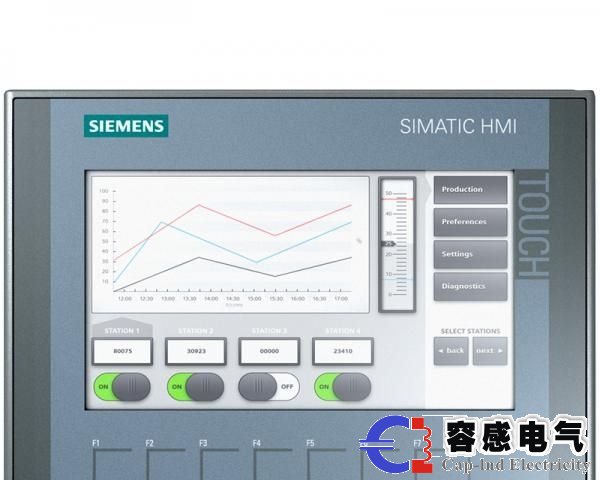Click the 12:00 time axis label

pos(125,299)
